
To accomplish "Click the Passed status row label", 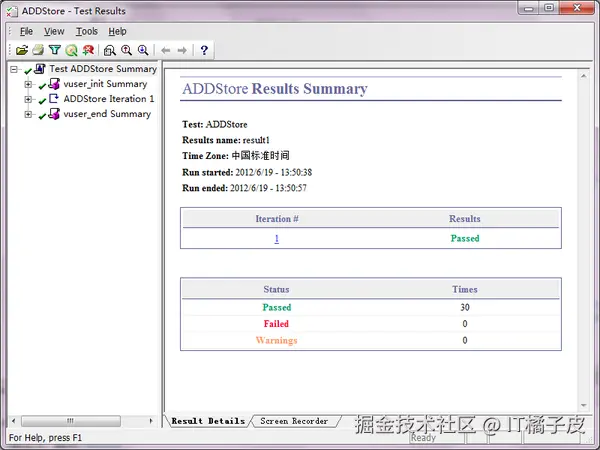I will [x=277, y=307].
